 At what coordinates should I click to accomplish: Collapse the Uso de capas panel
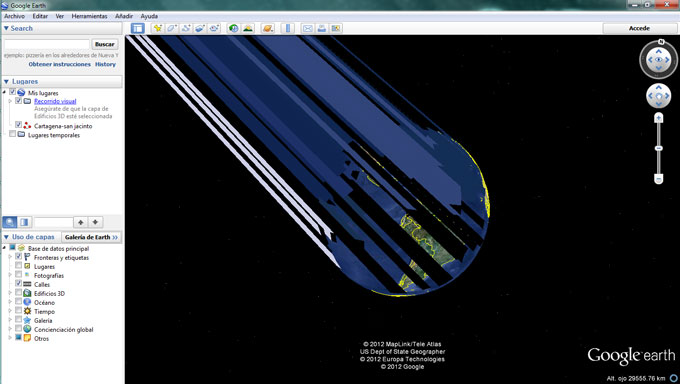pyautogui.click(x=6, y=237)
